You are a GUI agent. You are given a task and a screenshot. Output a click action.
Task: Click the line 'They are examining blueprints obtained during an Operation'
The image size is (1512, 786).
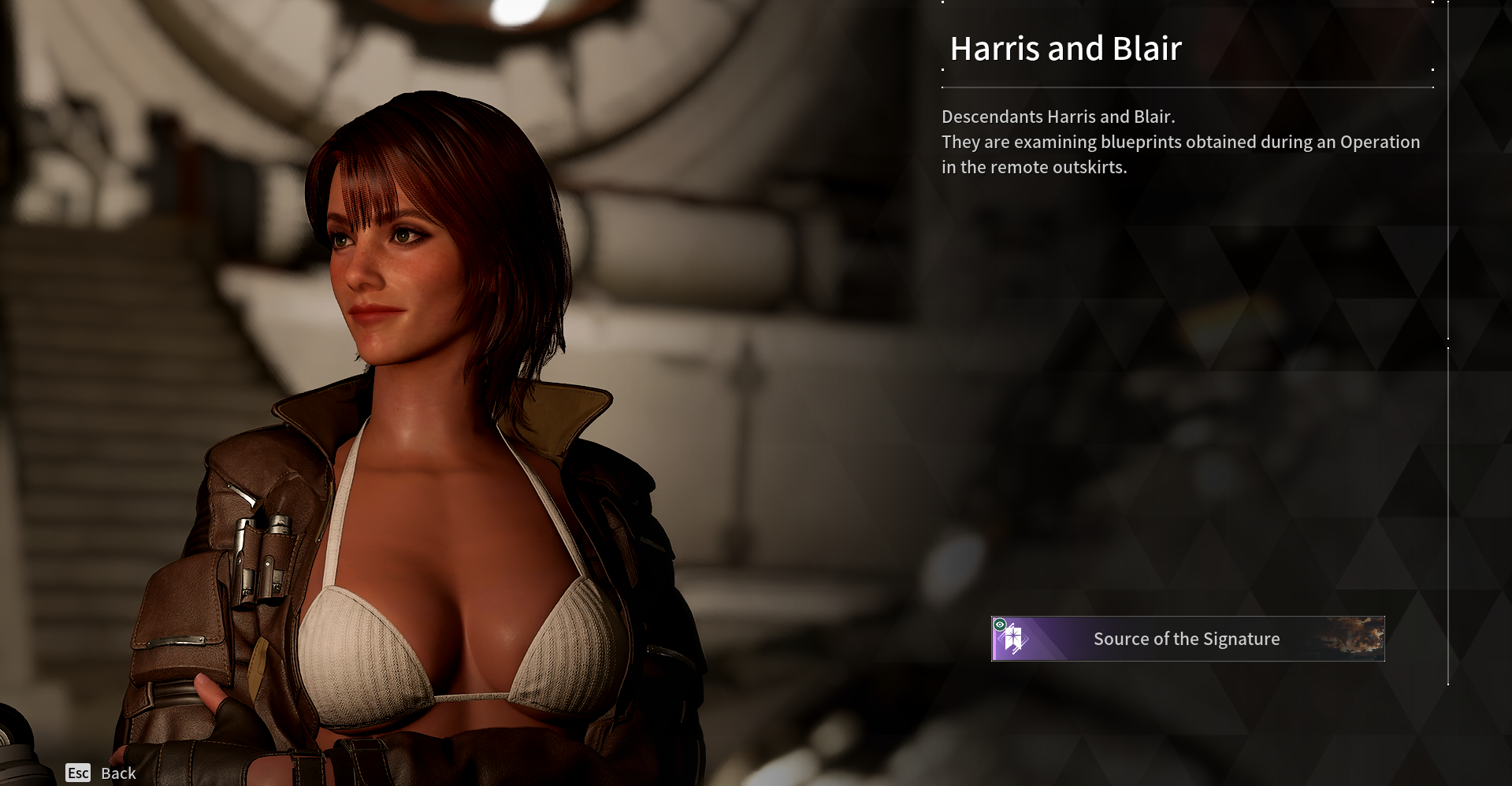click(x=1180, y=142)
